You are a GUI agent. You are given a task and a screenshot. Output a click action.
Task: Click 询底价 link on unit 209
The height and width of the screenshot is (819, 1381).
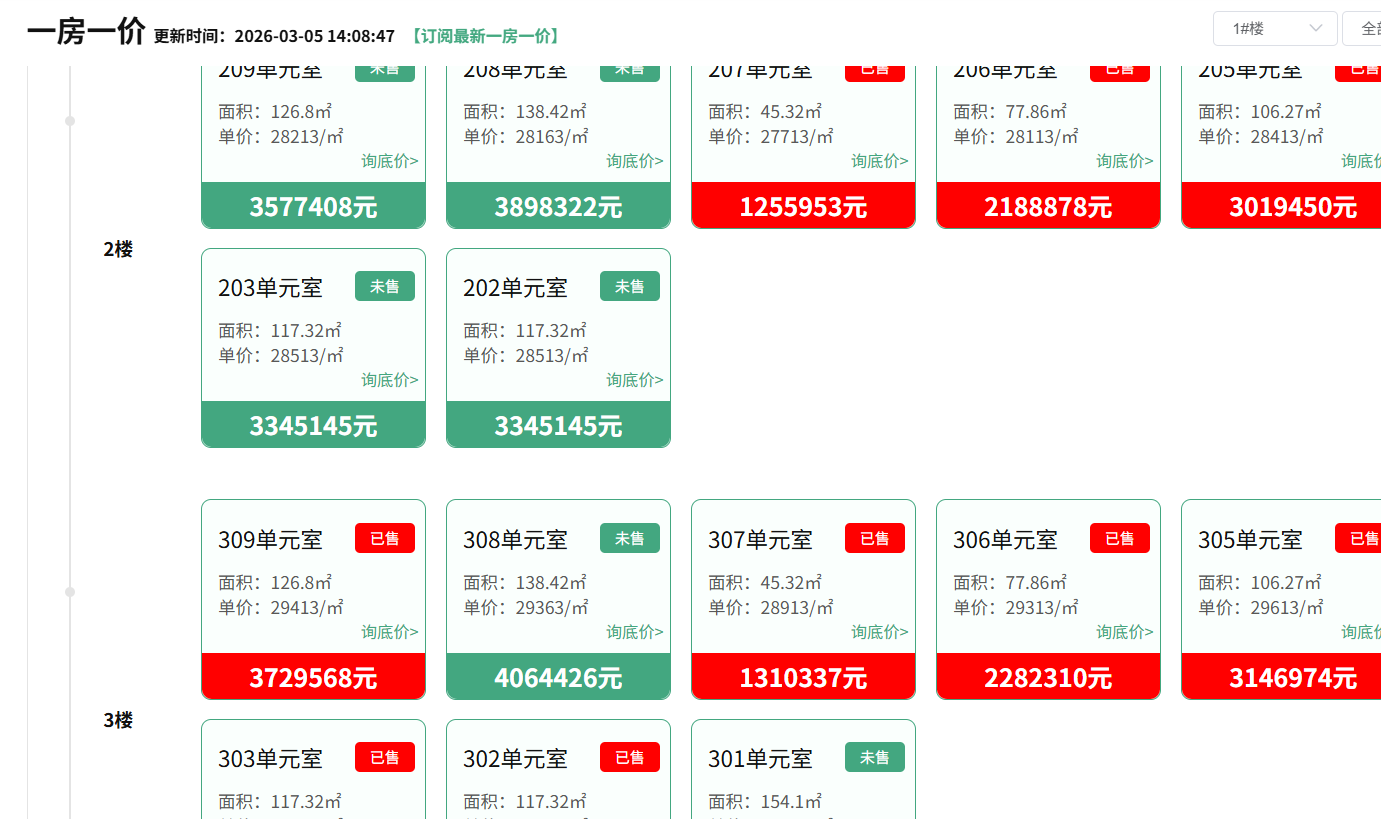[390, 161]
